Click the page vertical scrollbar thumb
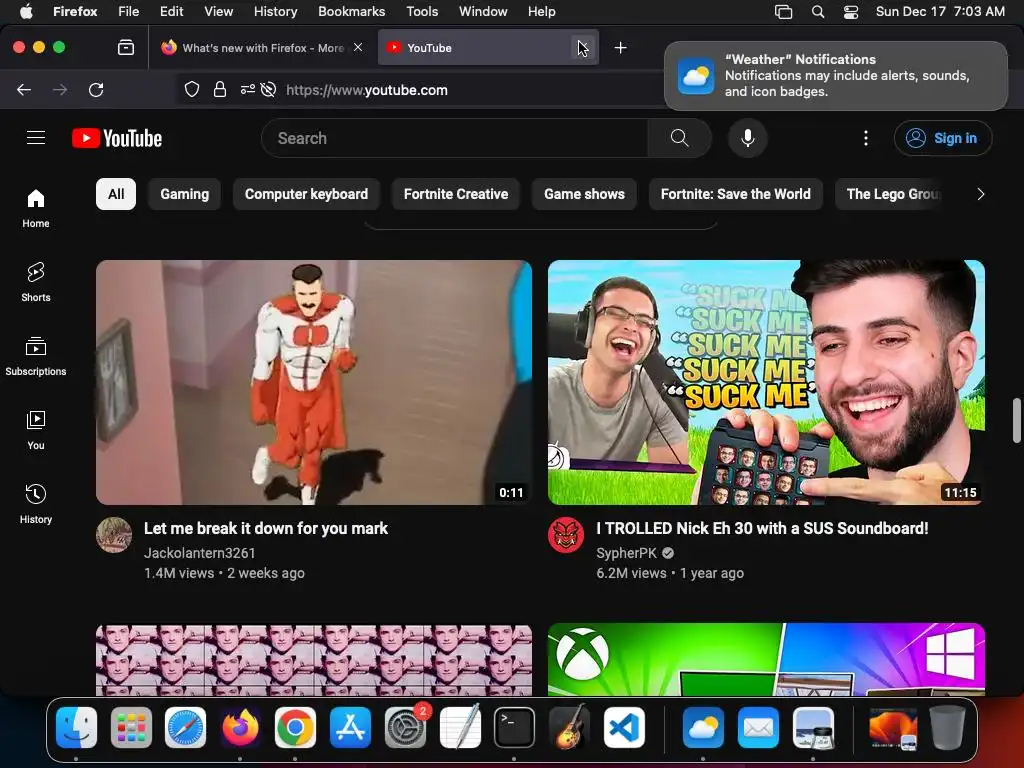1024x768 pixels. coord(1016,420)
